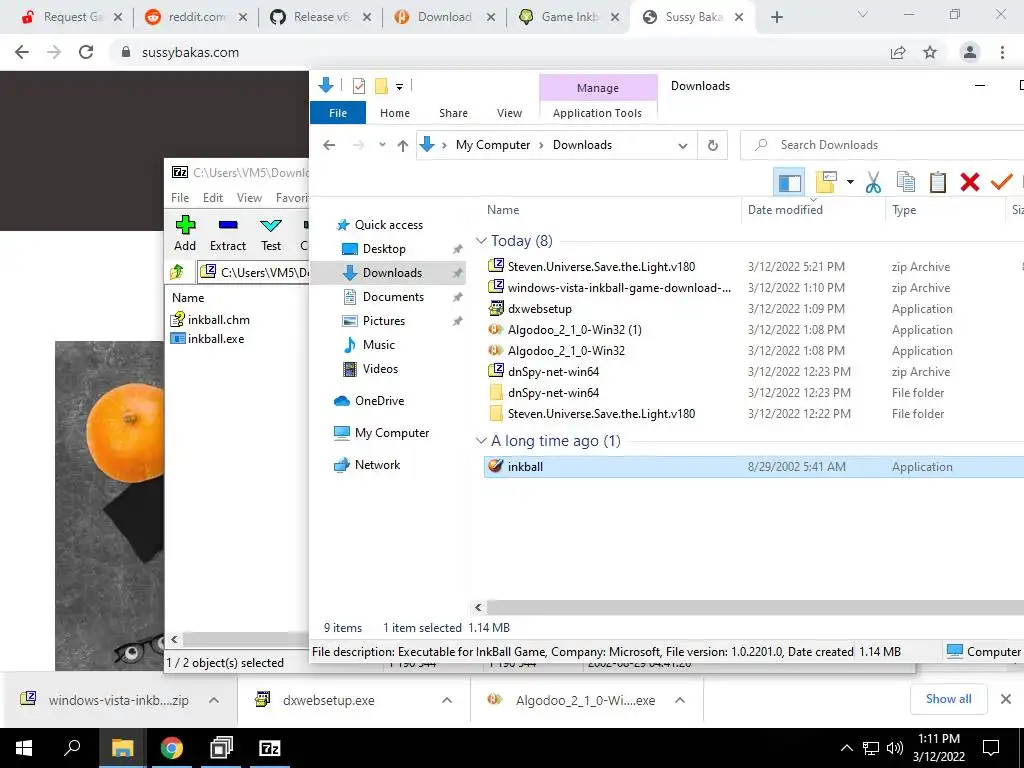Select inkball.chm in 7-Zip window

[210, 319]
